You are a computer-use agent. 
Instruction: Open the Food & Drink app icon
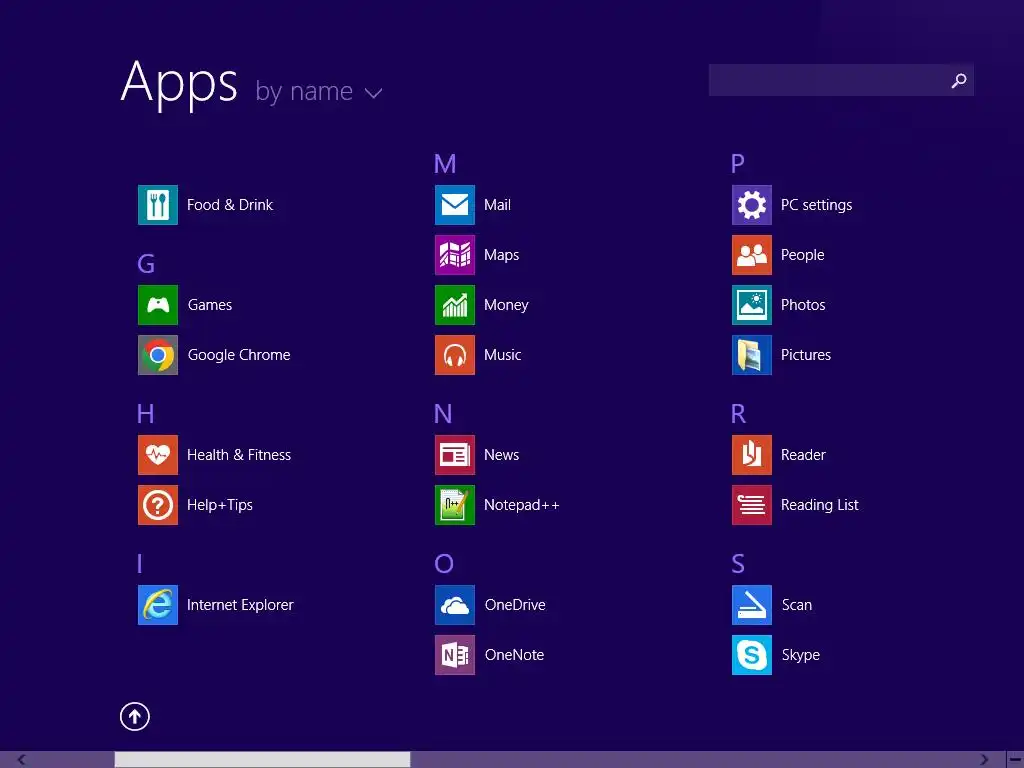[x=157, y=205]
